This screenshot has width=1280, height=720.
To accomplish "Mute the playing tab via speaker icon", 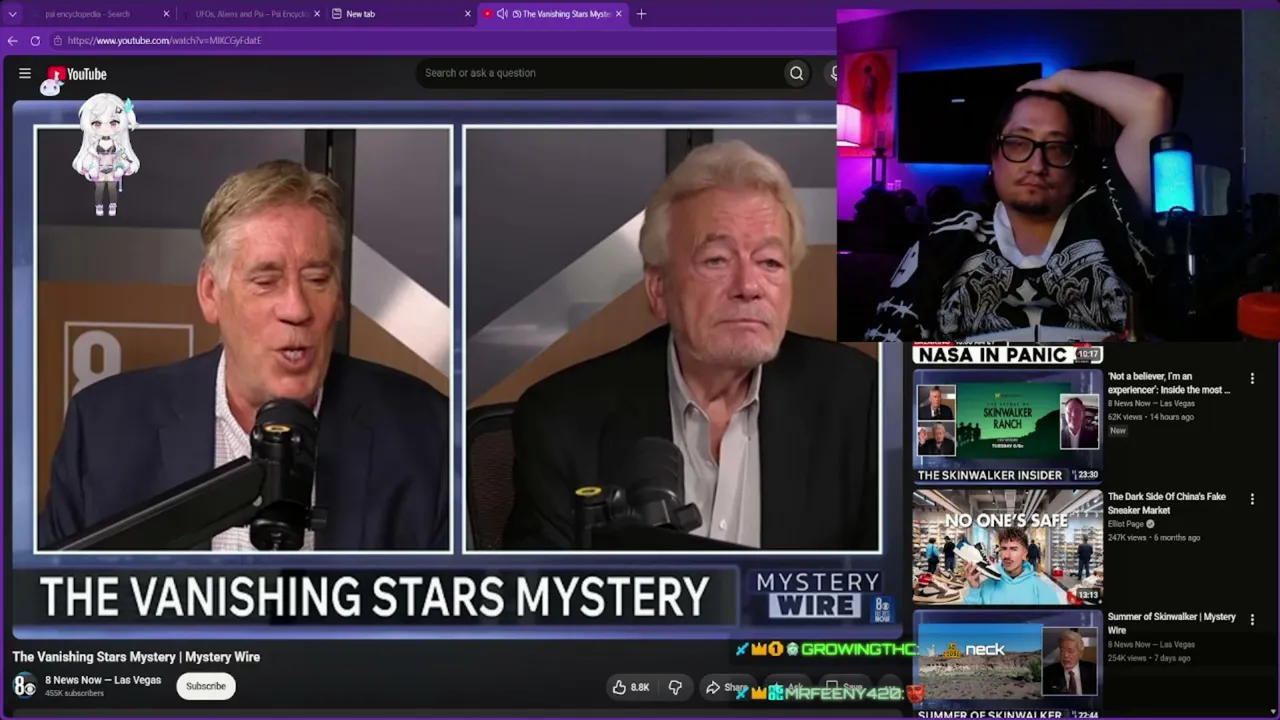I will pos(502,14).
